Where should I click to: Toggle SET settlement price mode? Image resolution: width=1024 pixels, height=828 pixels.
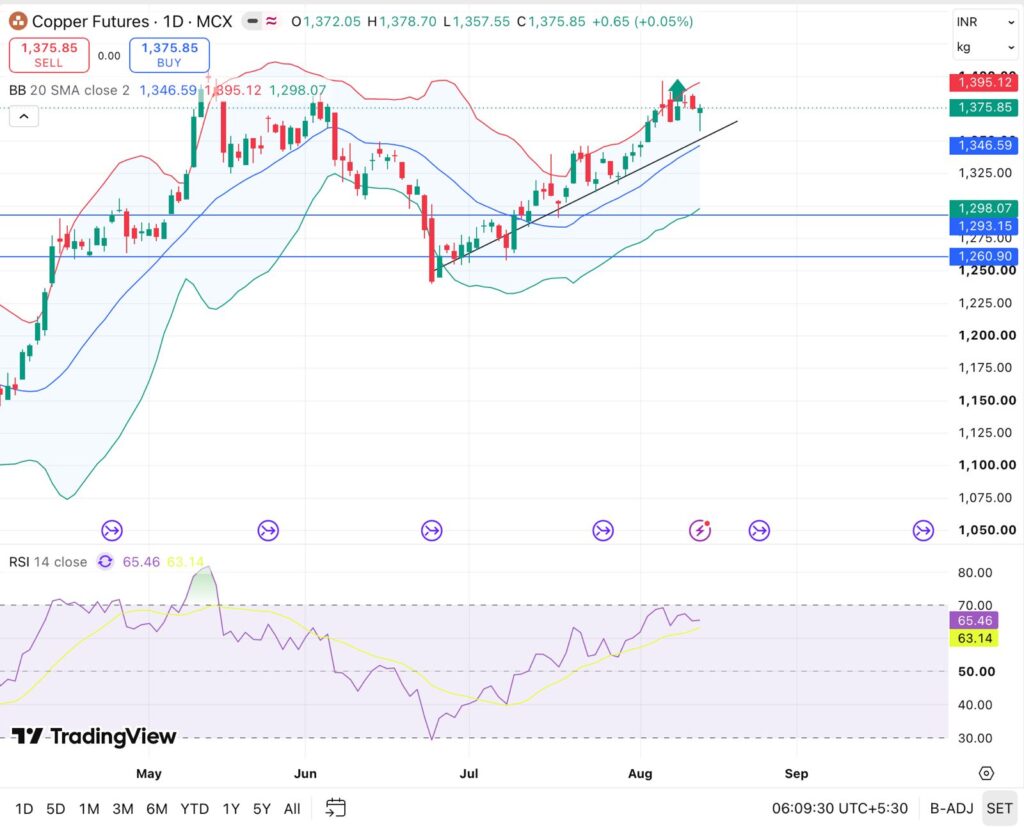pos(999,808)
